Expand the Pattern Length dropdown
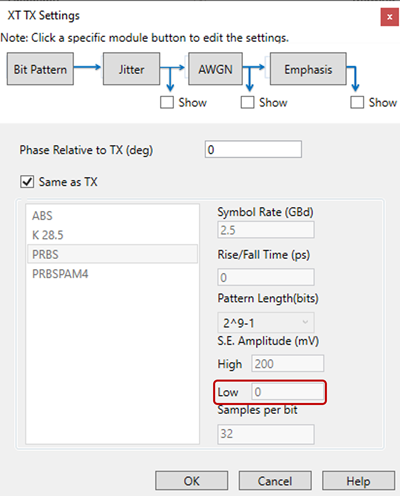 pos(266,323)
